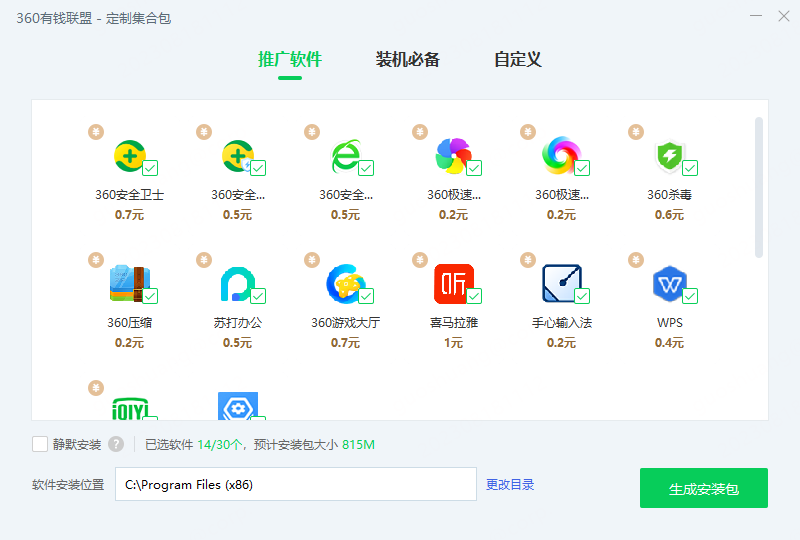
Task: Click the yuan coin badge above 手心输入法
Action: click(x=528, y=260)
